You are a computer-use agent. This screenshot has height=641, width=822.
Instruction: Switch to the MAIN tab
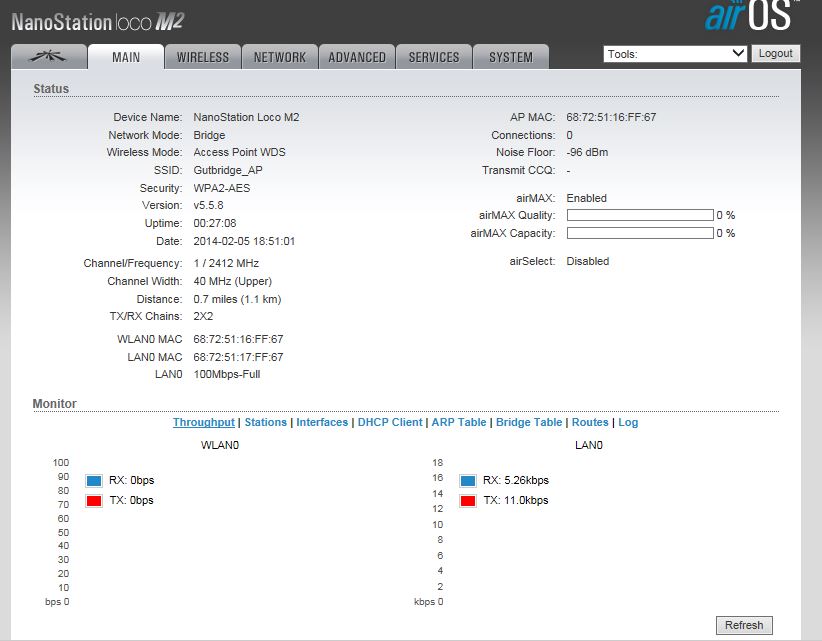coord(126,57)
